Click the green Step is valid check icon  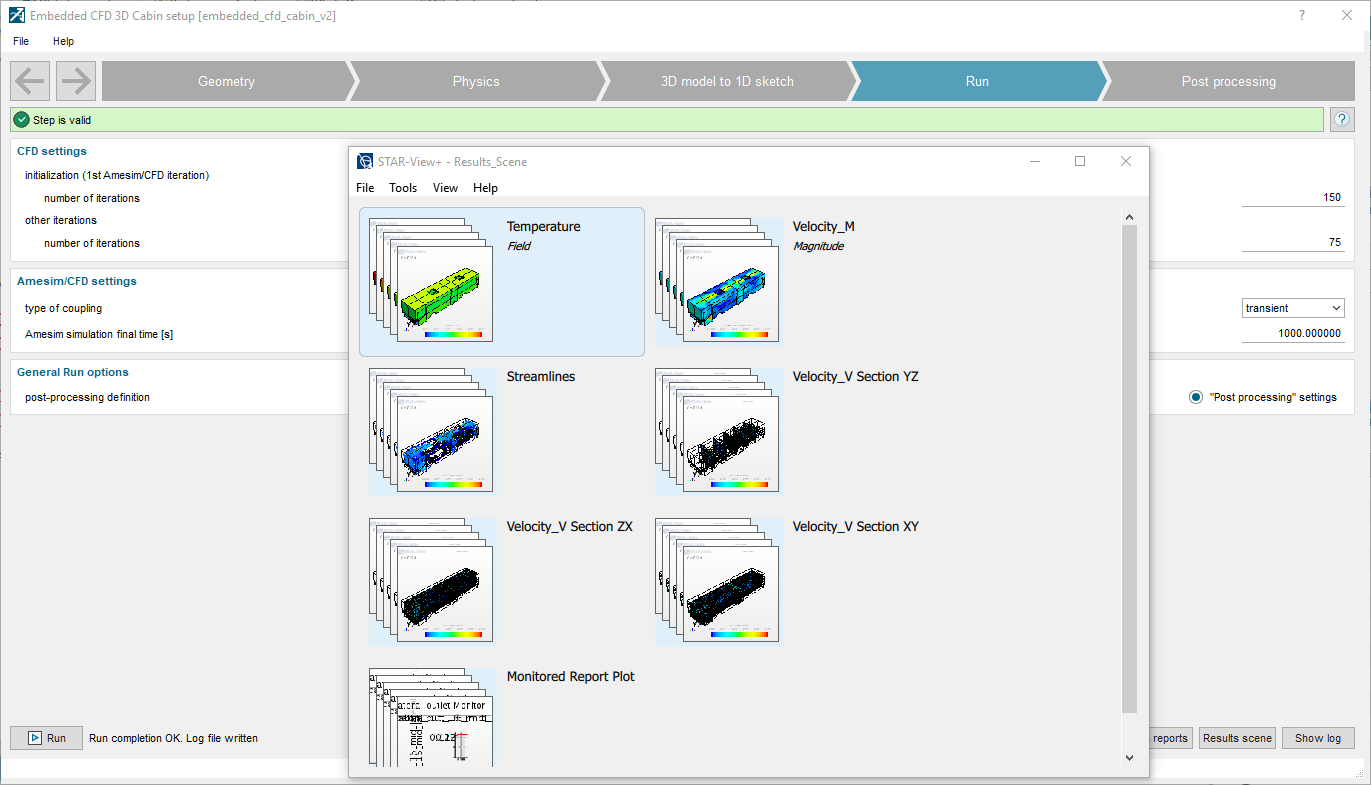point(21,119)
